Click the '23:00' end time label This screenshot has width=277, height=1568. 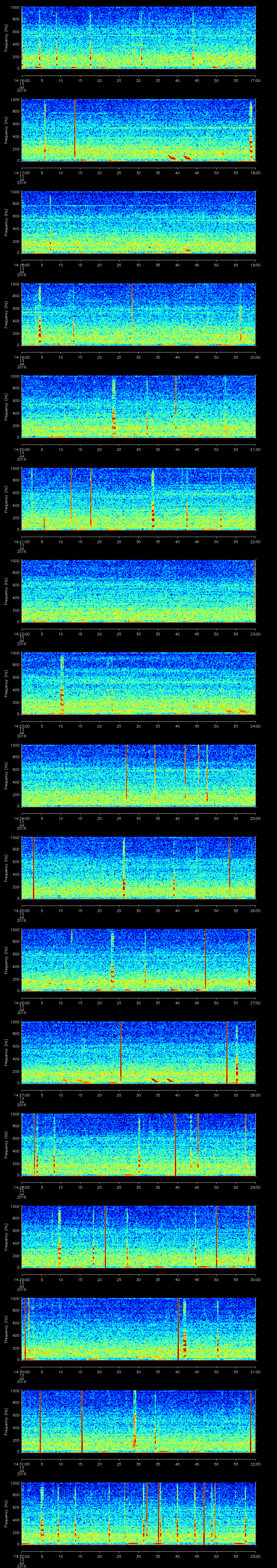point(255,634)
